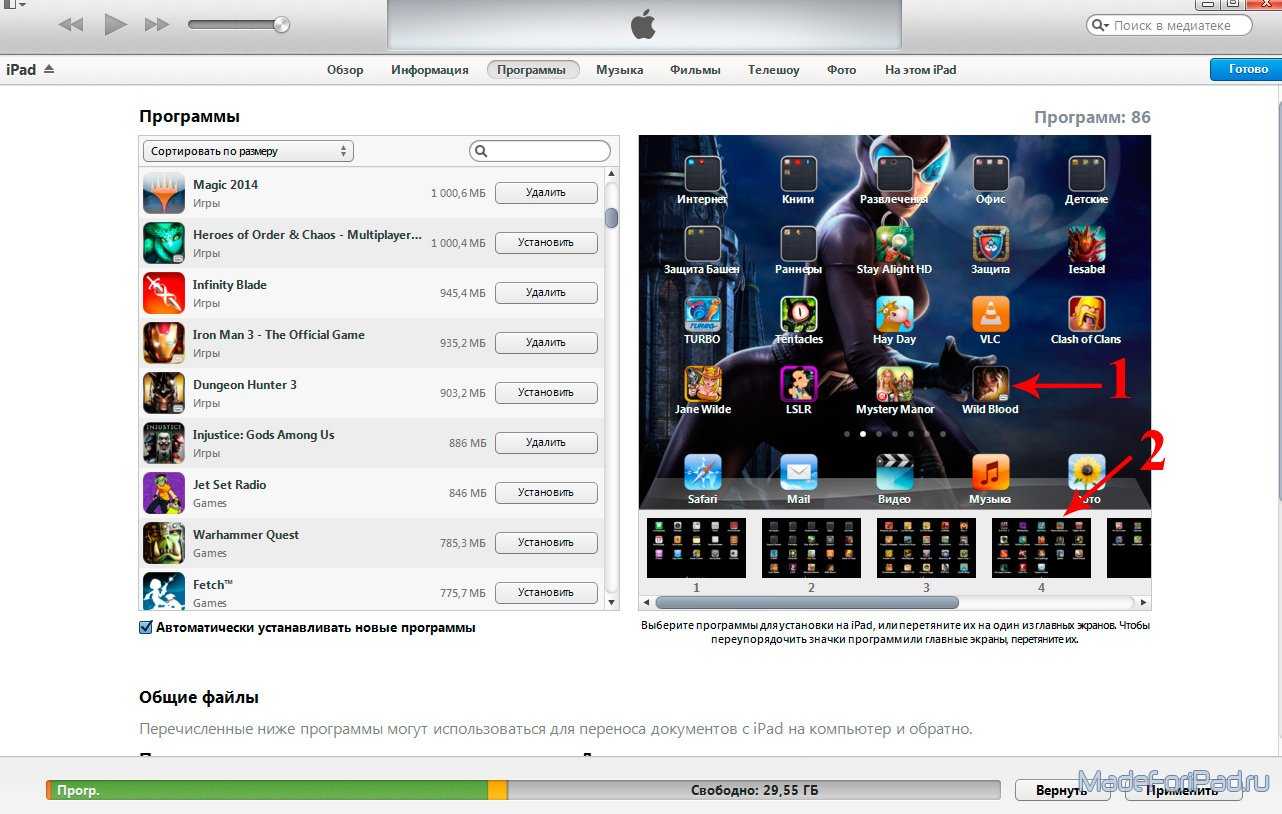Install Dungeon Hunter 3

pos(546,392)
